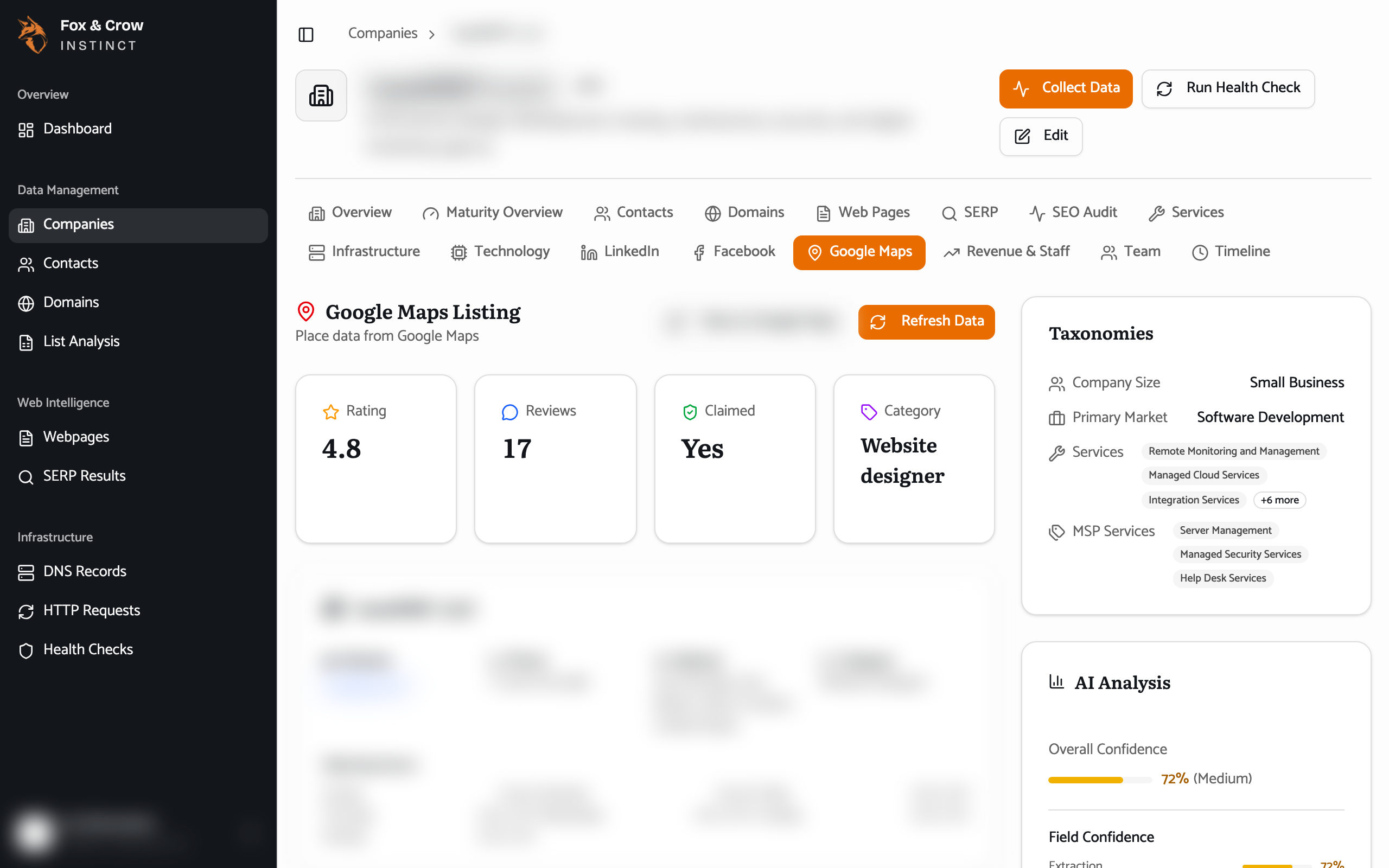This screenshot has width=1389, height=868.
Task: Click the Rating star icon
Action: tap(330, 412)
